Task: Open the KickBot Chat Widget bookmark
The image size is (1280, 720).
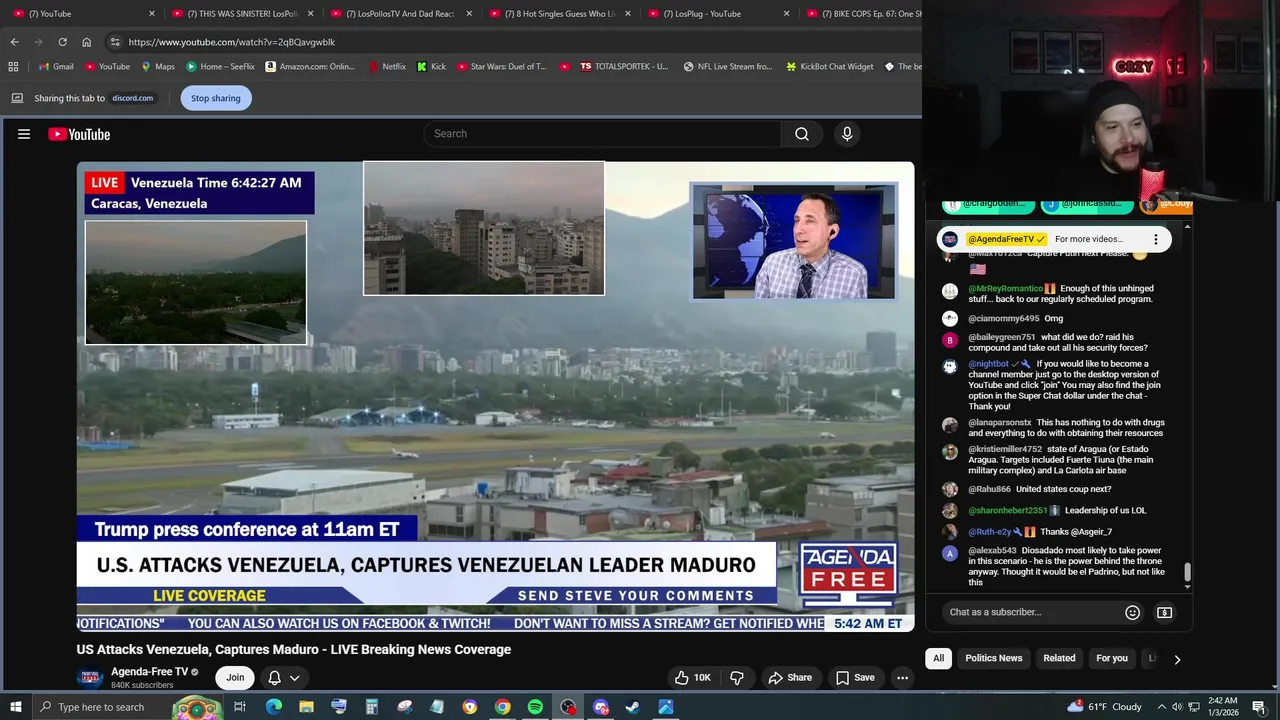Action: pyautogui.click(x=830, y=66)
